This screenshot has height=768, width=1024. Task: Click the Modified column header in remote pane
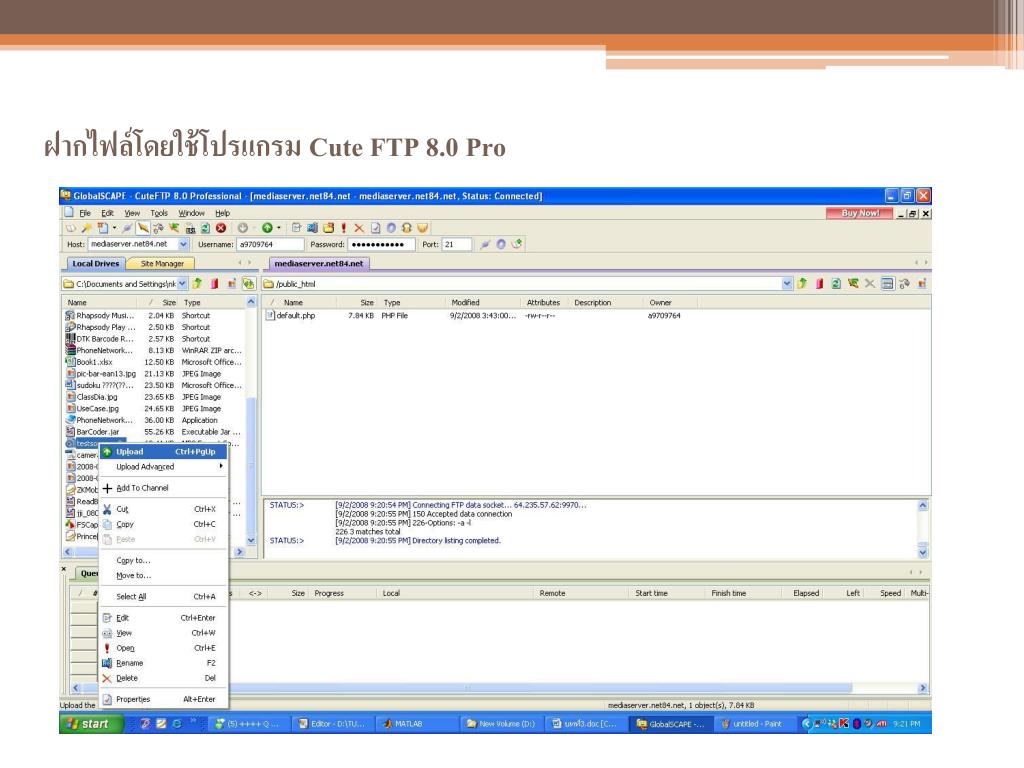point(485,302)
